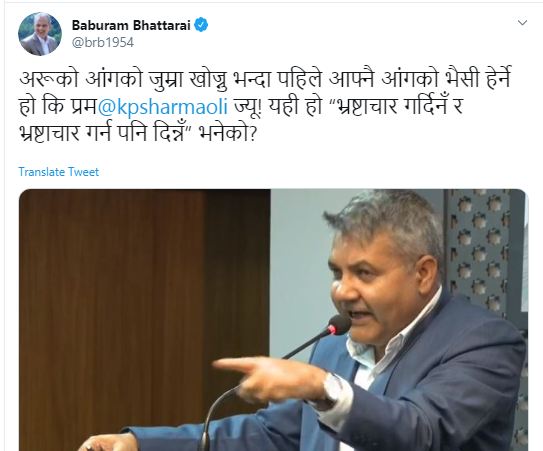Click the microphone in the photo
543x451 pixels.
pos(338,326)
